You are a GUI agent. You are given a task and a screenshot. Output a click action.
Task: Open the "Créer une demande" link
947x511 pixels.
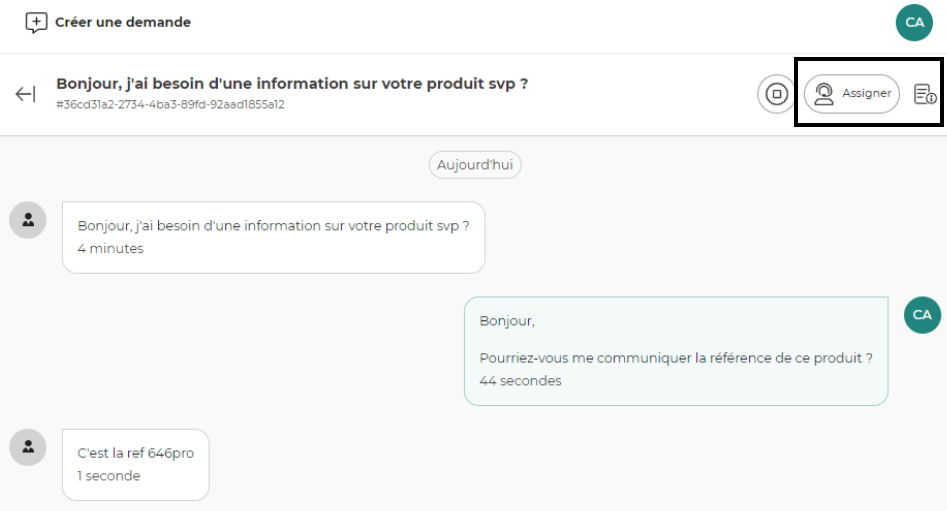coord(122,22)
